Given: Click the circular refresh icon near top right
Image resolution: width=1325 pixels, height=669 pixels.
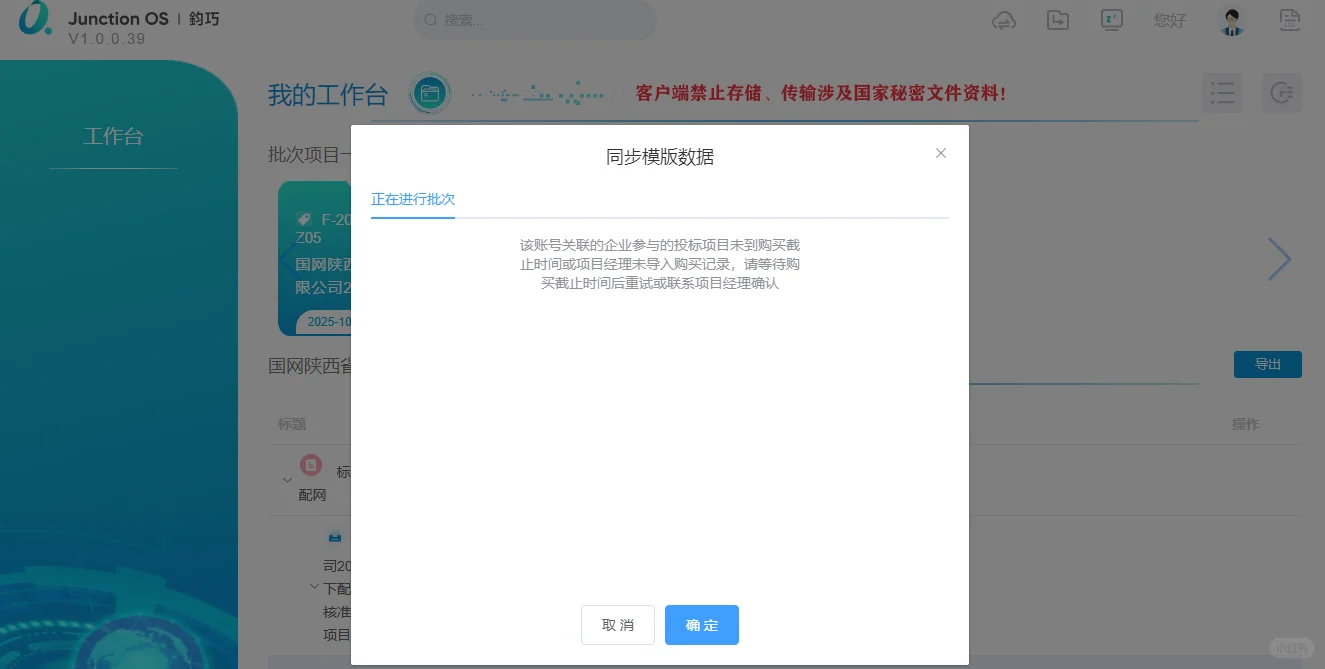Looking at the screenshot, I should tap(1282, 93).
